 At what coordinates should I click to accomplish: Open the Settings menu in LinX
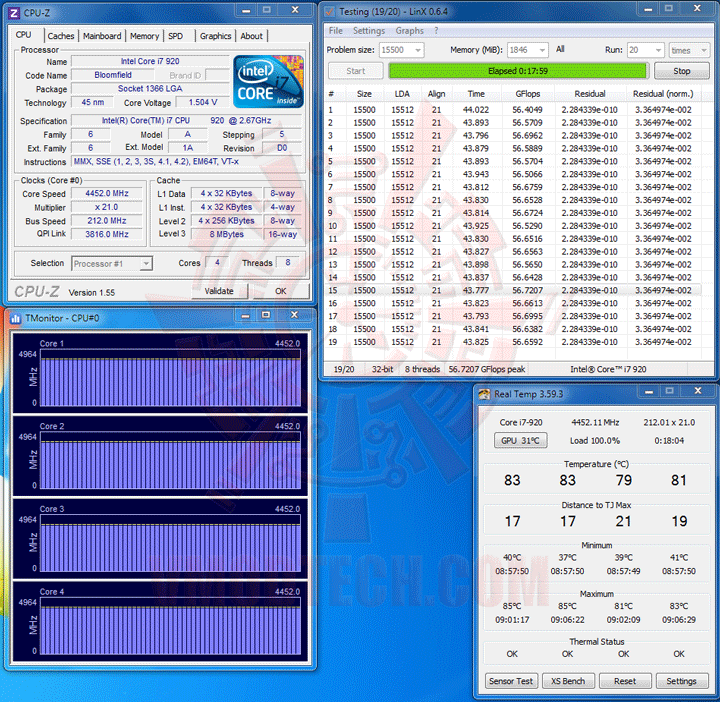pyautogui.click(x=369, y=30)
